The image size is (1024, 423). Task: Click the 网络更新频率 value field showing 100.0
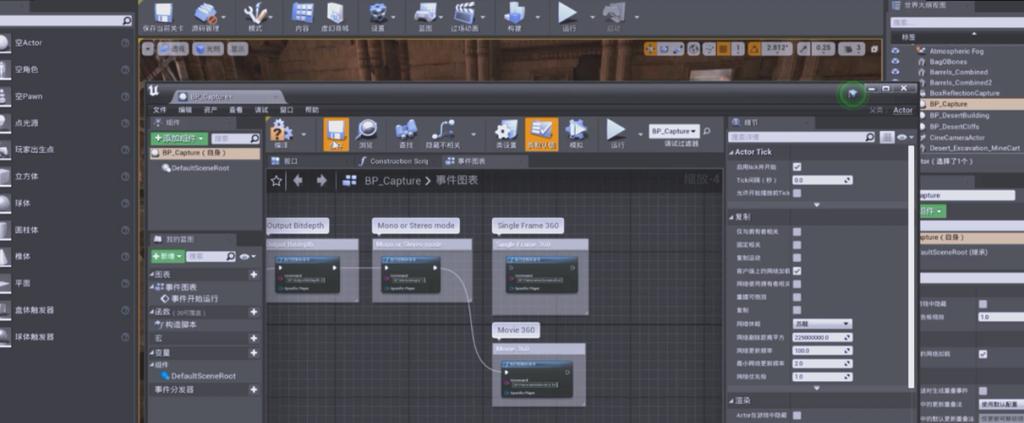coord(822,351)
